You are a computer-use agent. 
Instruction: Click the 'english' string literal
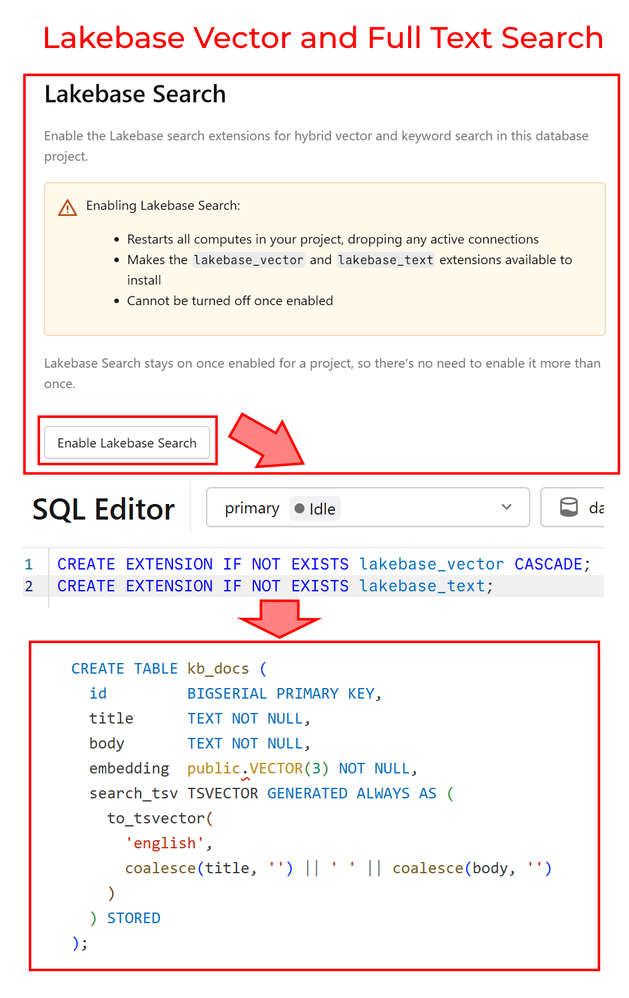(x=164, y=843)
